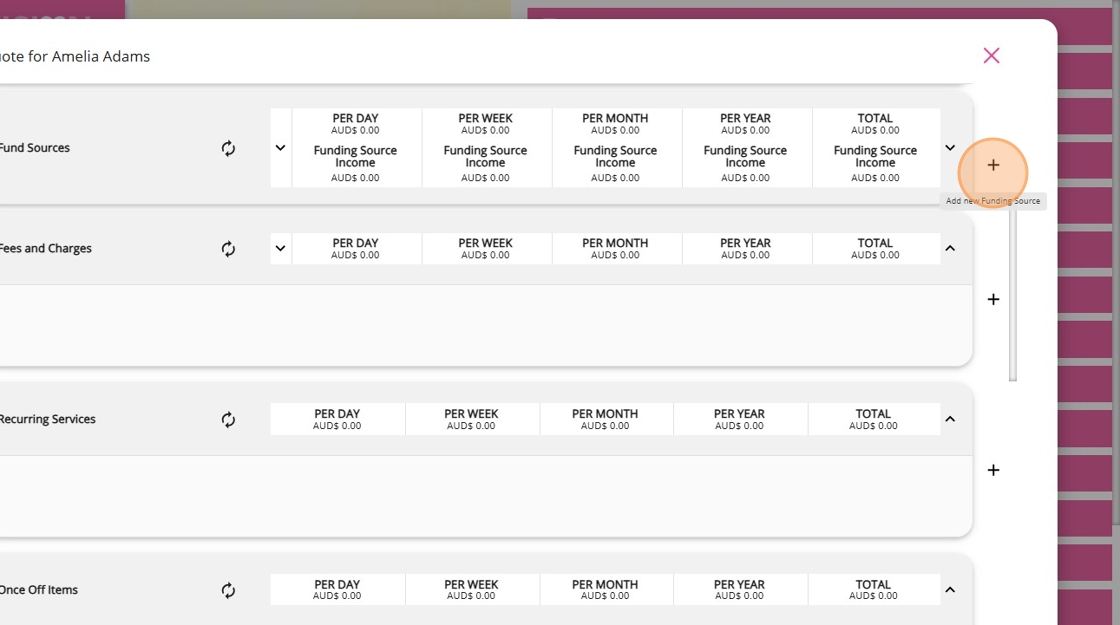Select Recurring Services PER WEEK amount

471,426
